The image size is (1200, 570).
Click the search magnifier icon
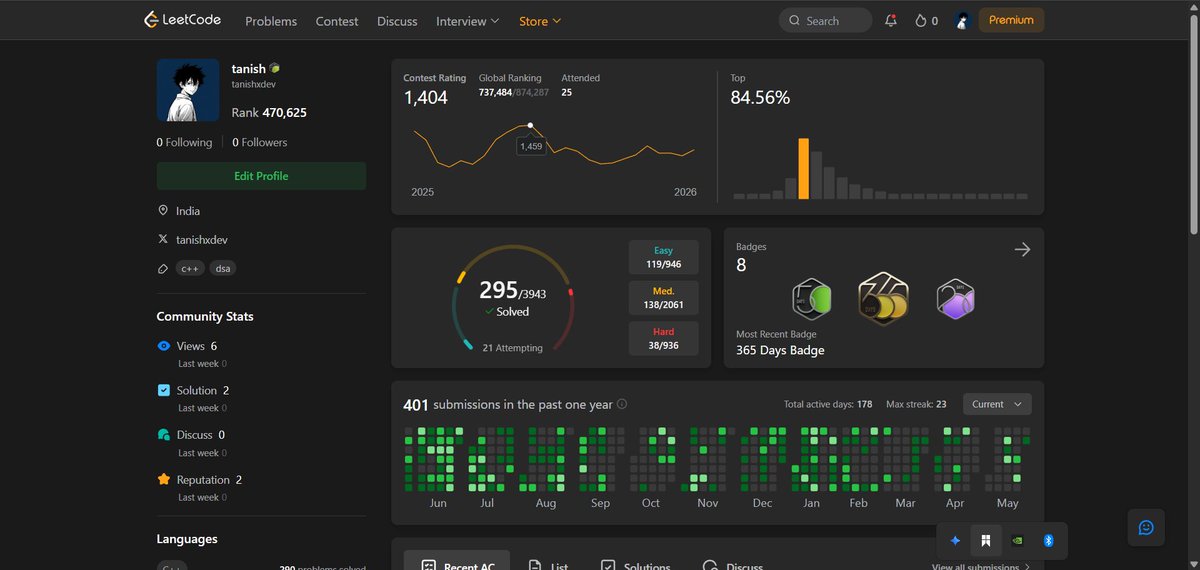tap(795, 20)
